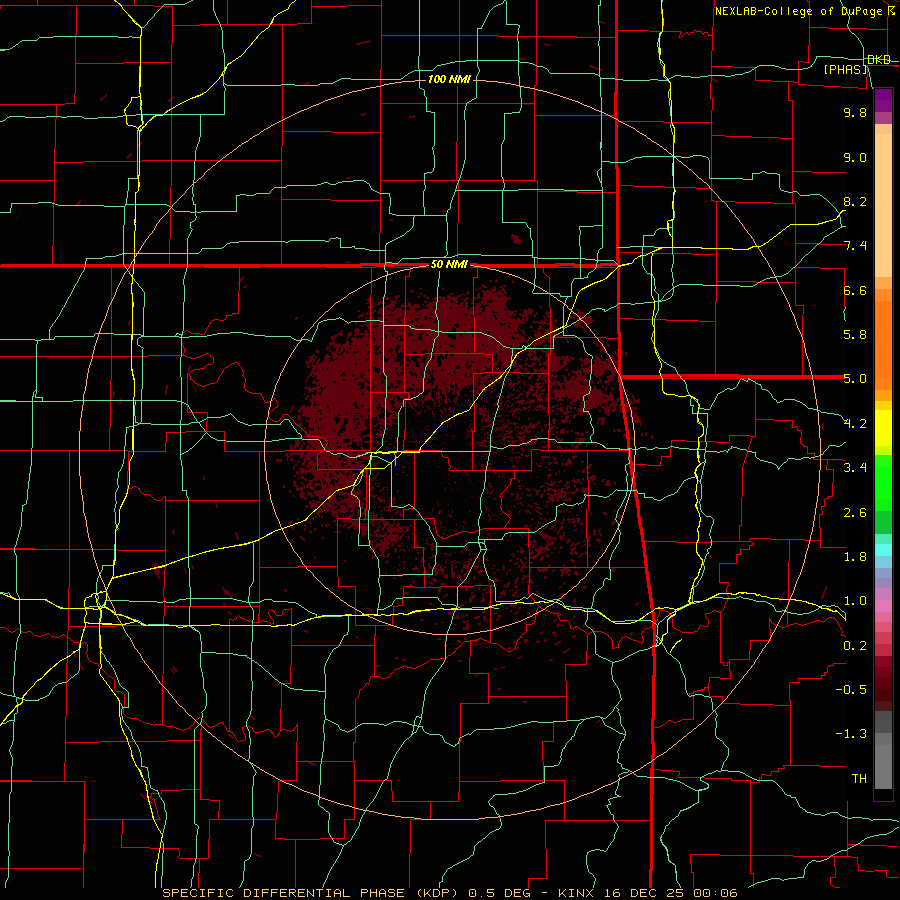Click the 7.4 value on color scale

point(855,246)
